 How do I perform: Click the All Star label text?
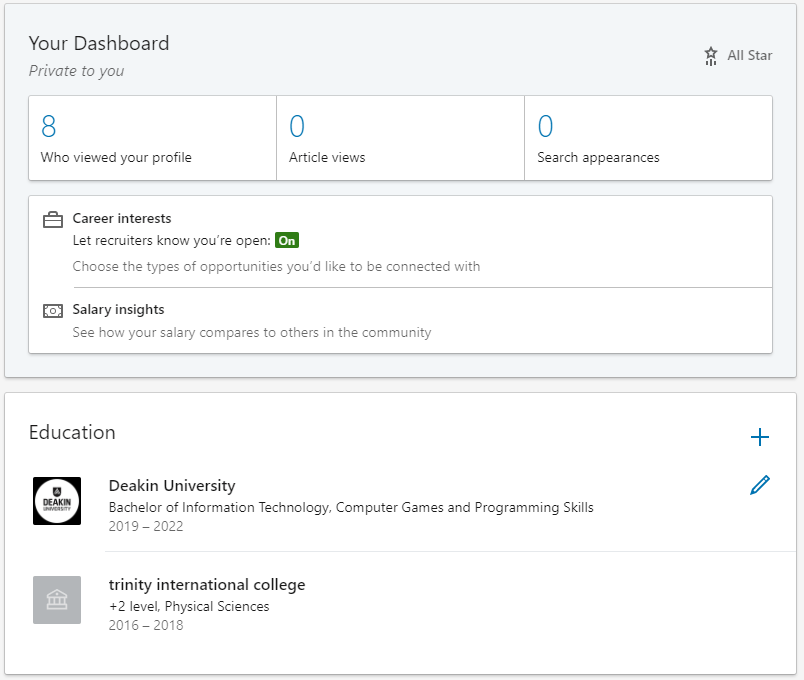[x=749, y=56]
